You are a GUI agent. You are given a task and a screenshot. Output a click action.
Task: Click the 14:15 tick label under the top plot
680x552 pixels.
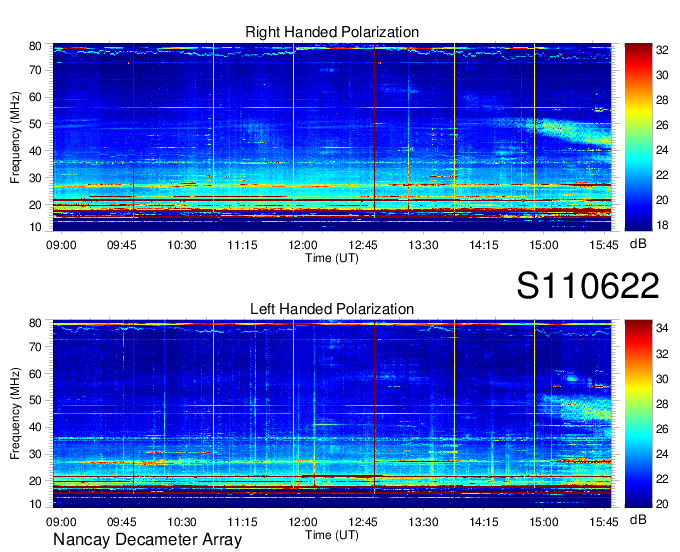click(484, 245)
